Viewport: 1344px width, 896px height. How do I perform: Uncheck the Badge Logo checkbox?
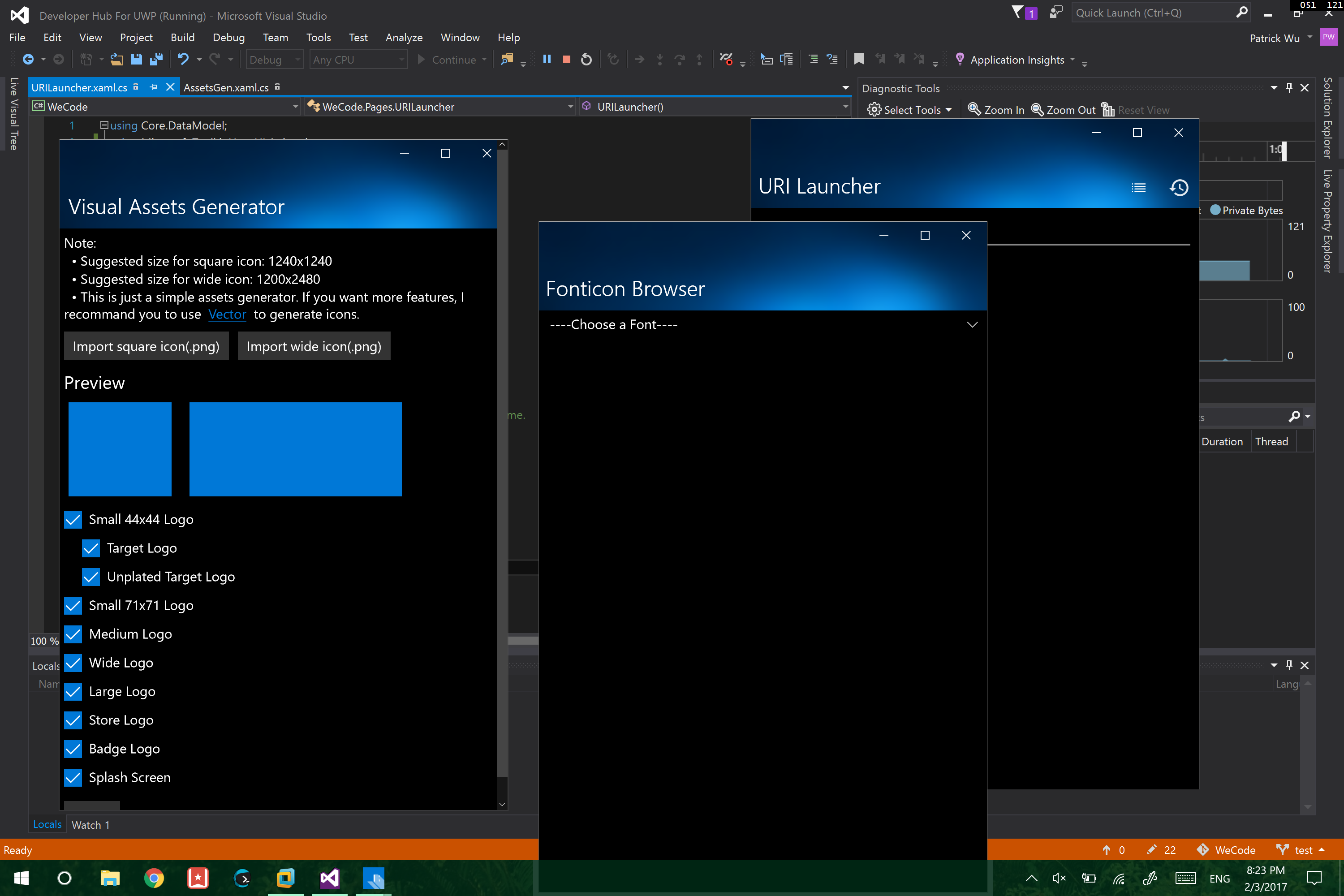tap(73, 749)
